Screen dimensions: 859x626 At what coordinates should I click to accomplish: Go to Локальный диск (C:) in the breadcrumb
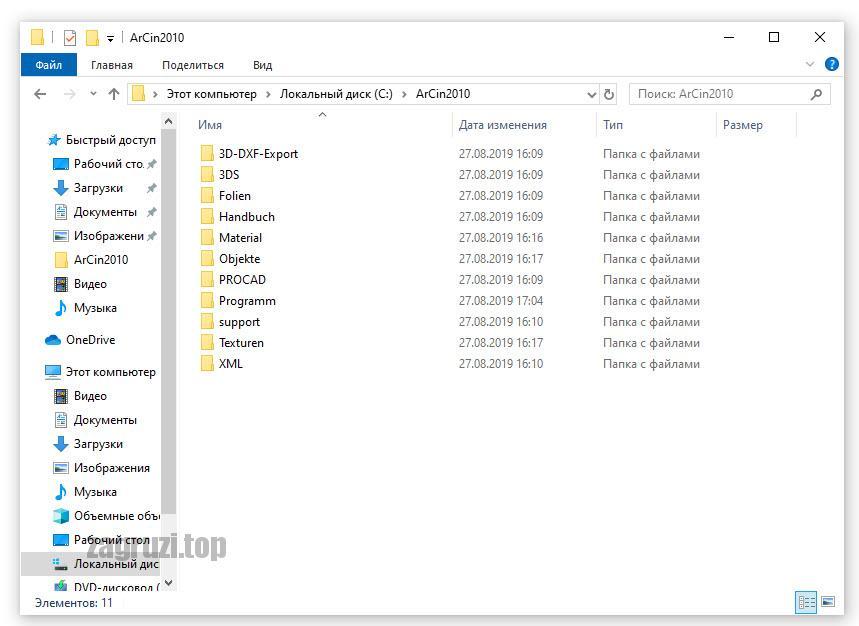[336, 94]
